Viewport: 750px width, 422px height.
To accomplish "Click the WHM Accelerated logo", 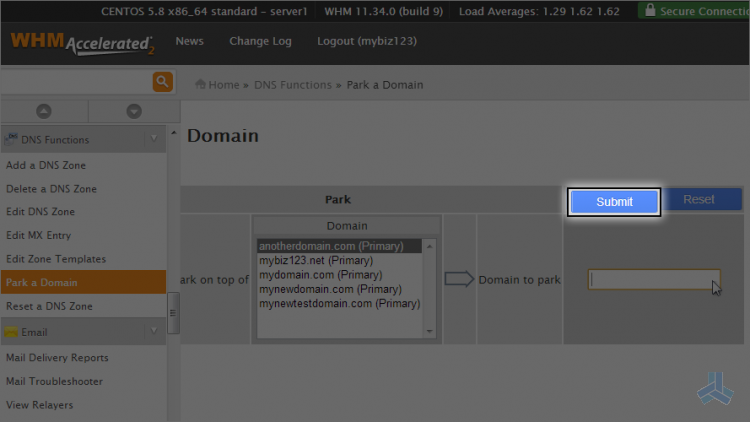I will pyautogui.click(x=82, y=44).
